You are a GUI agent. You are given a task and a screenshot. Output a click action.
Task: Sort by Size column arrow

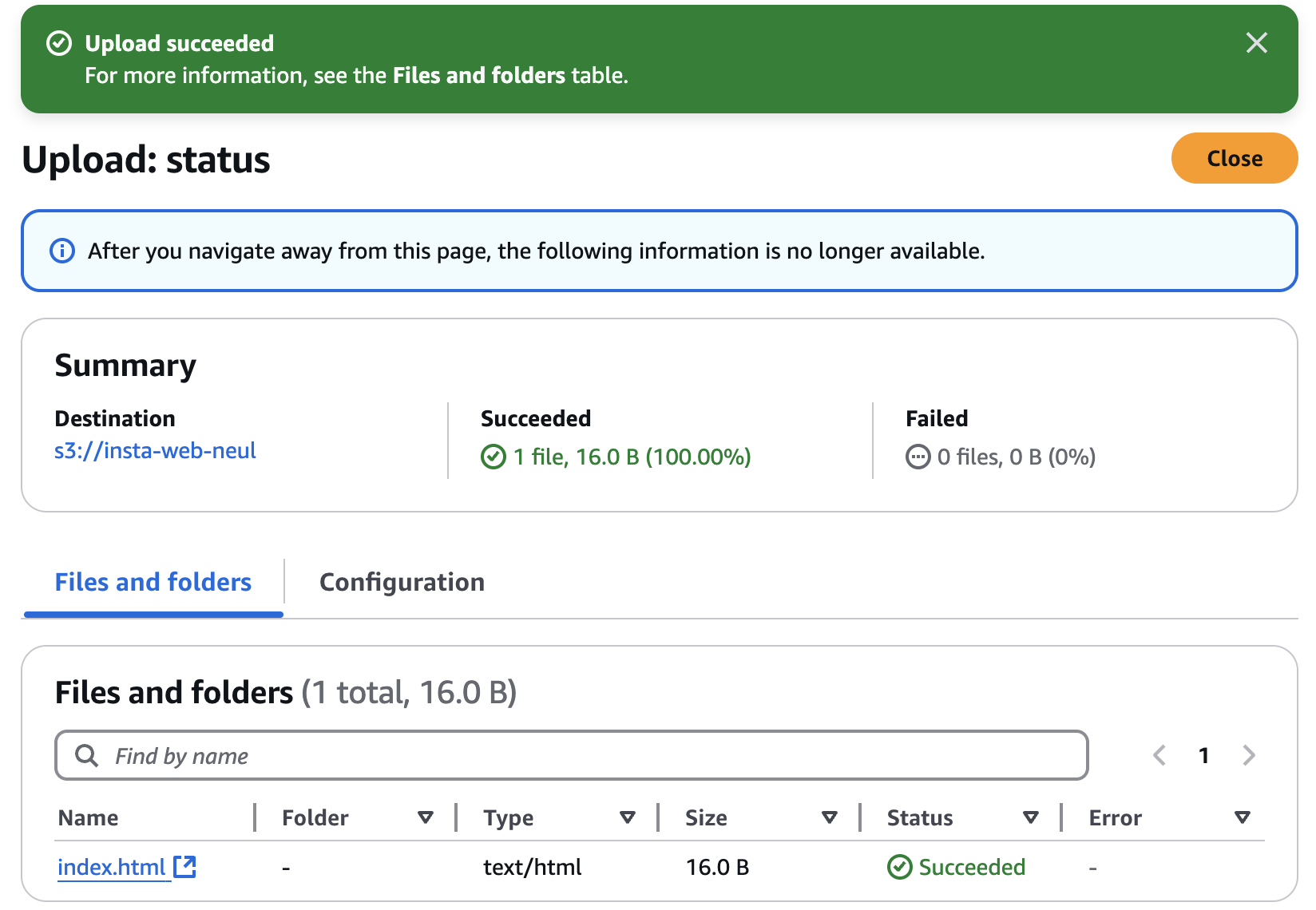[830, 817]
